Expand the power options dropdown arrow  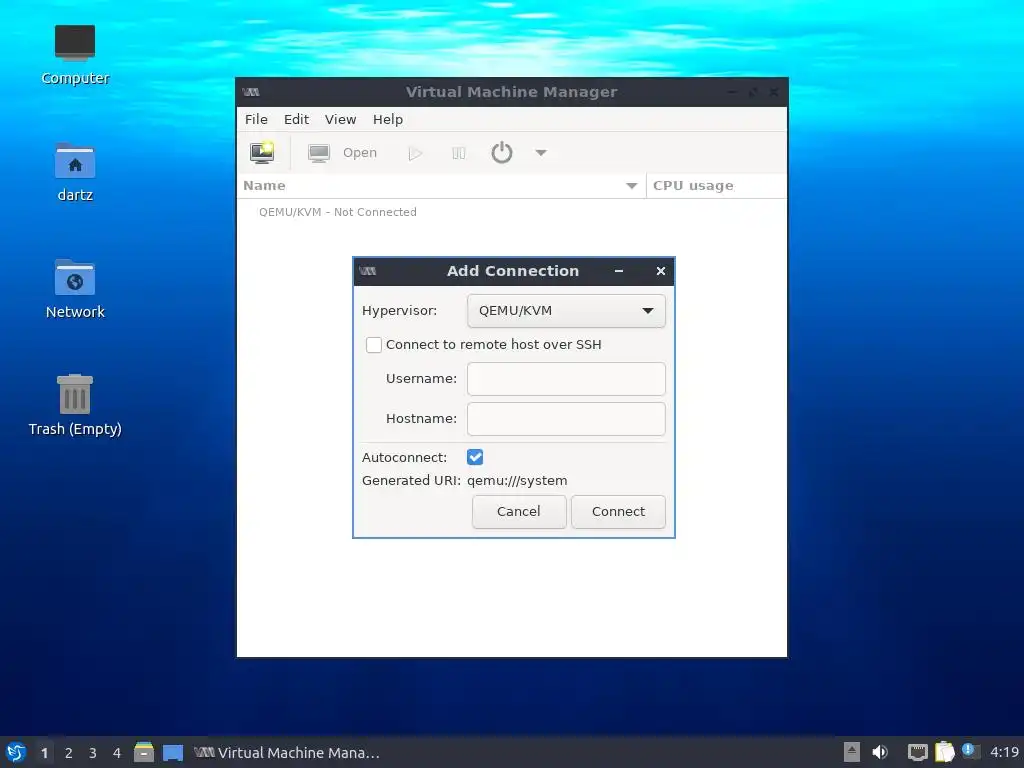[541, 153]
